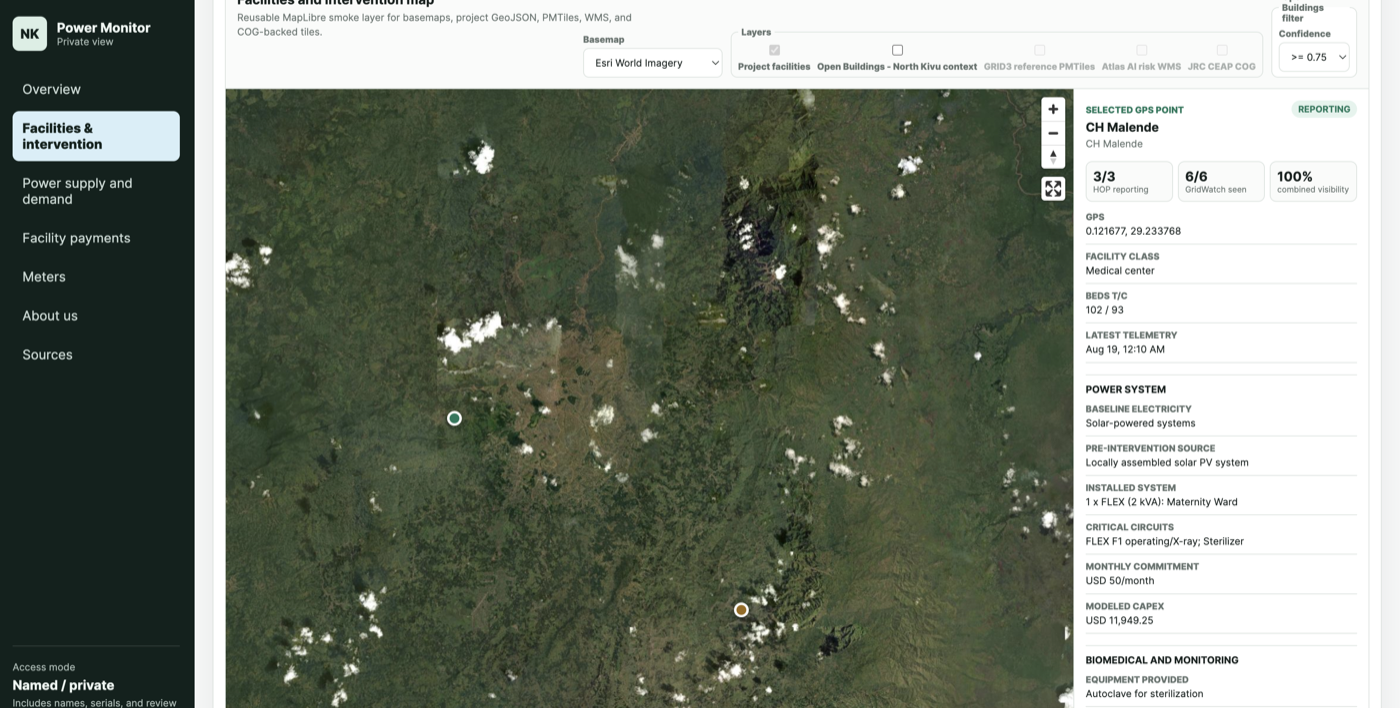Toggle Atlas AI risk WMS layer checkbox
The height and width of the screenshot is (708, 1400).
tap(1141, 50)
